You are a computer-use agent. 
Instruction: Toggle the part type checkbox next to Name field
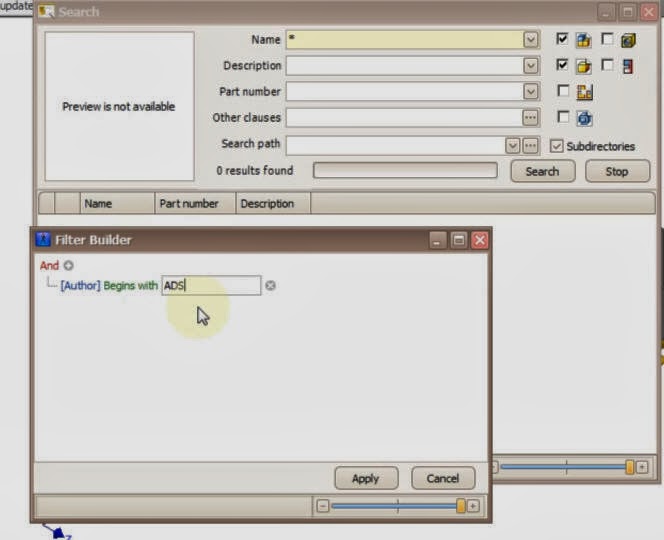click(x=562, y=39)
